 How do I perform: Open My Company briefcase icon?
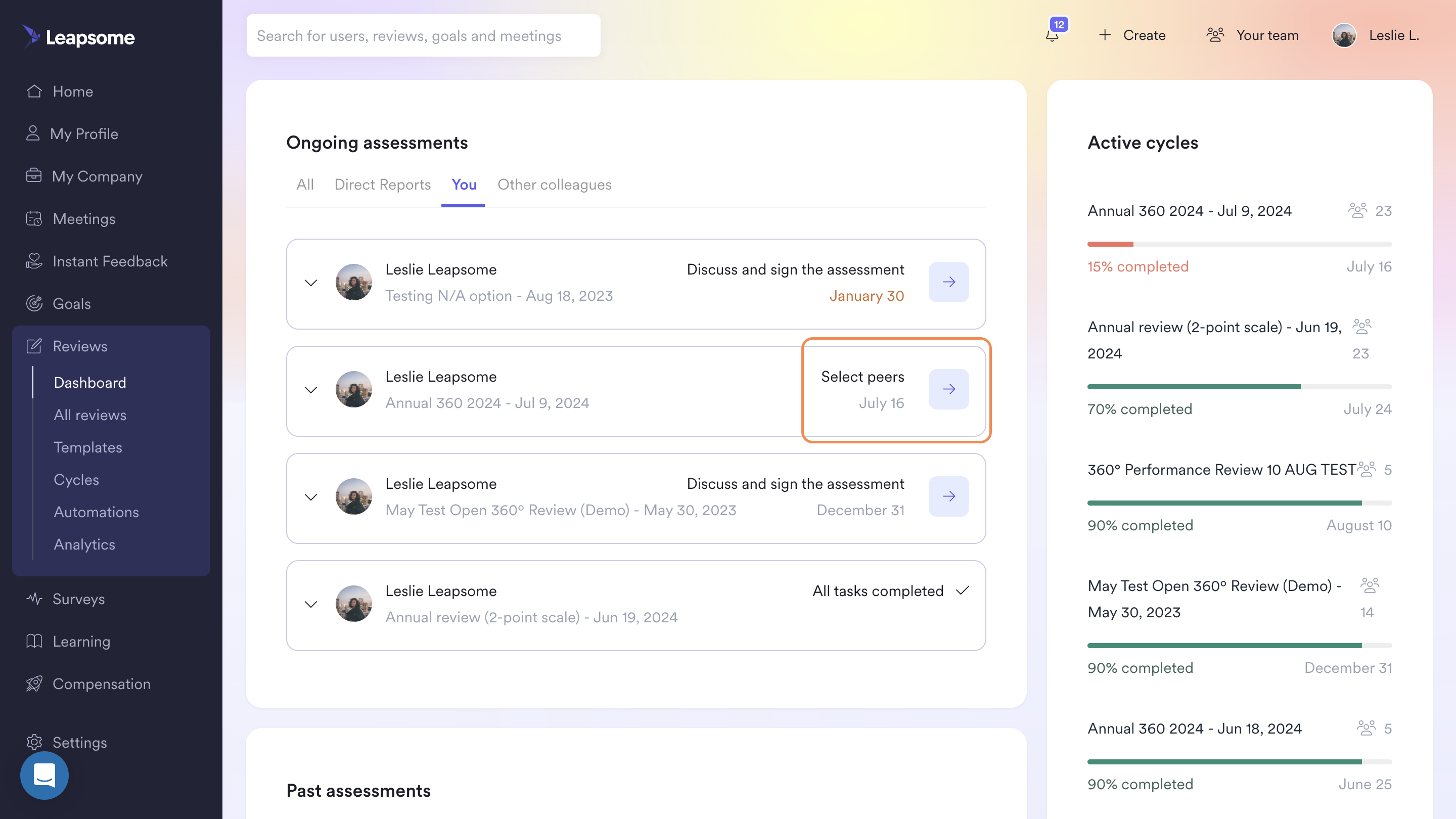34,176
